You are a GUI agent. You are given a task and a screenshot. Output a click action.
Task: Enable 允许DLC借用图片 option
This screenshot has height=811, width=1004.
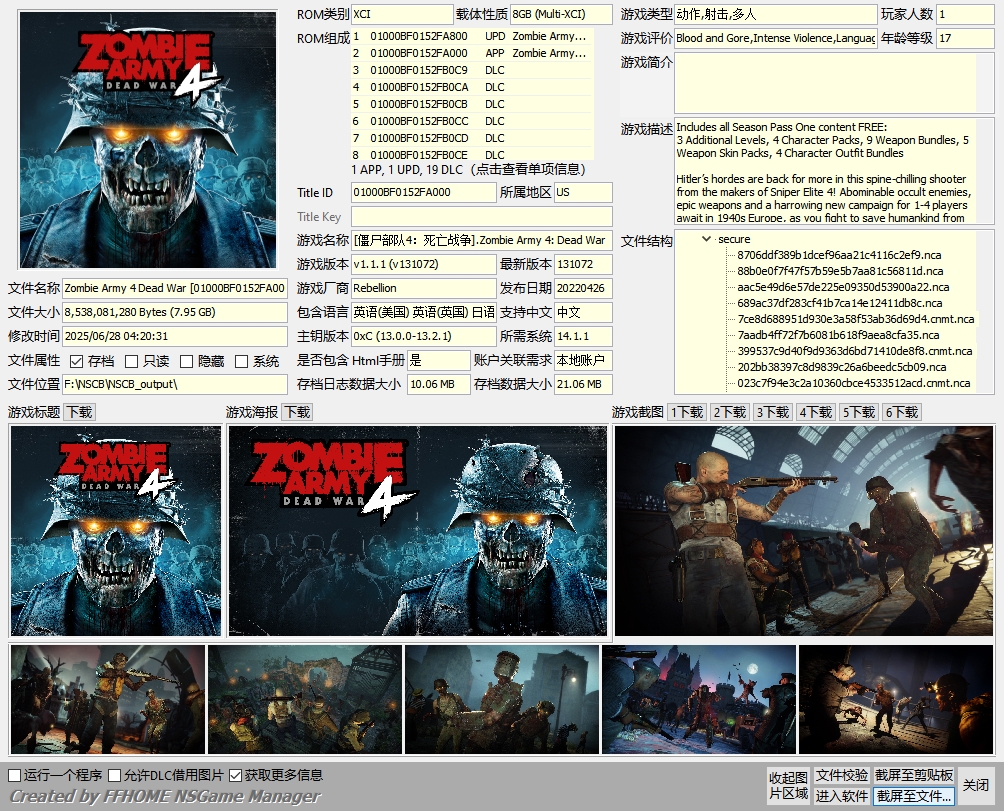[115, 775]
